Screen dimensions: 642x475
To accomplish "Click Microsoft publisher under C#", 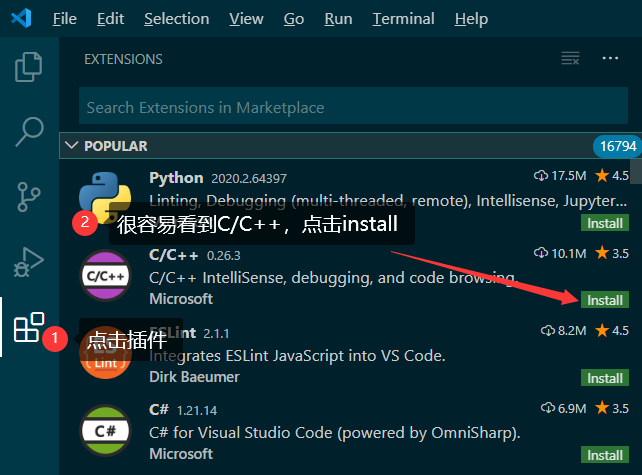I will point(181,454).
